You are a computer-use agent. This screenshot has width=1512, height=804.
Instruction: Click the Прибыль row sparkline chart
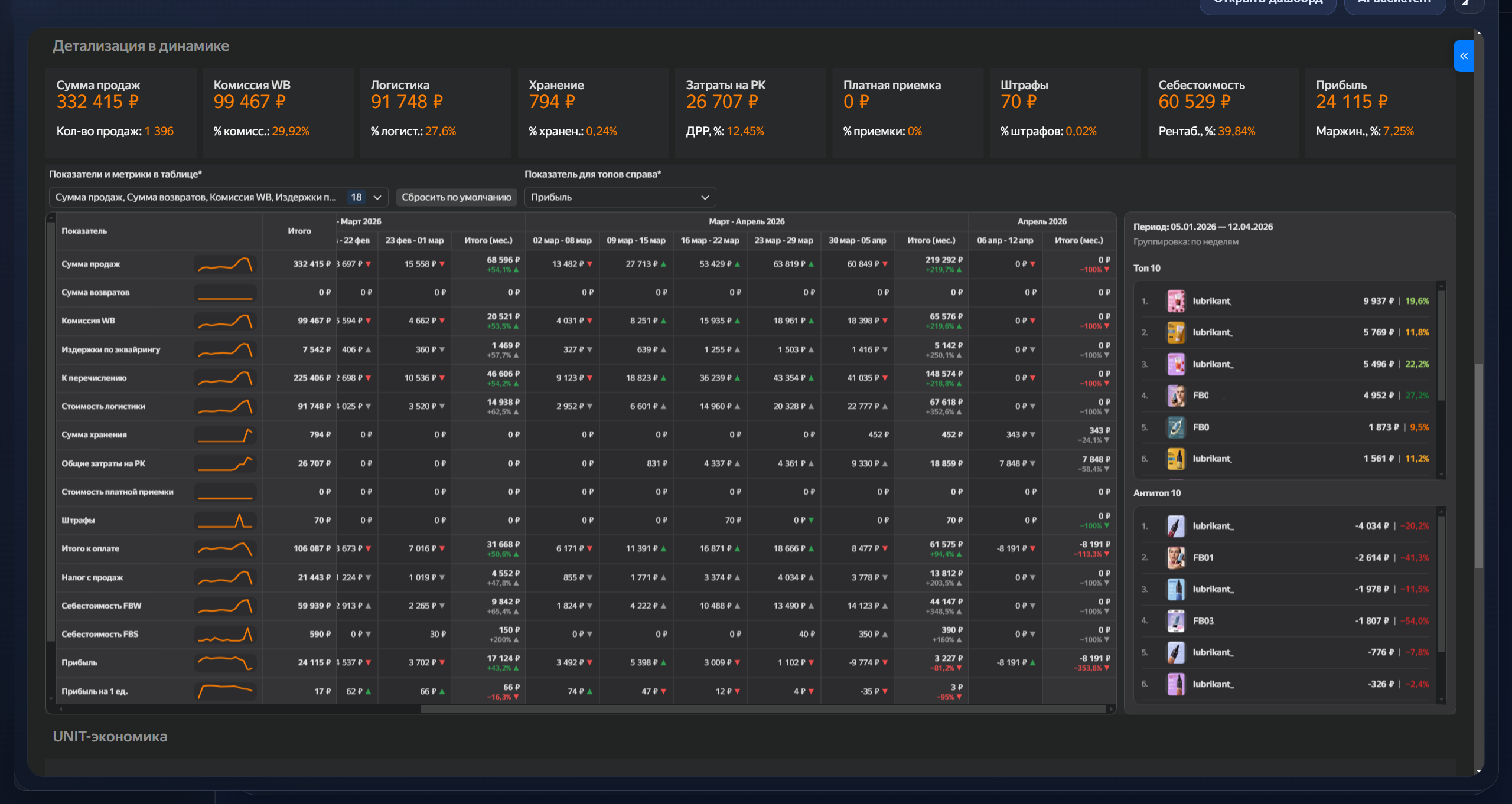click(x=225, y=663)
